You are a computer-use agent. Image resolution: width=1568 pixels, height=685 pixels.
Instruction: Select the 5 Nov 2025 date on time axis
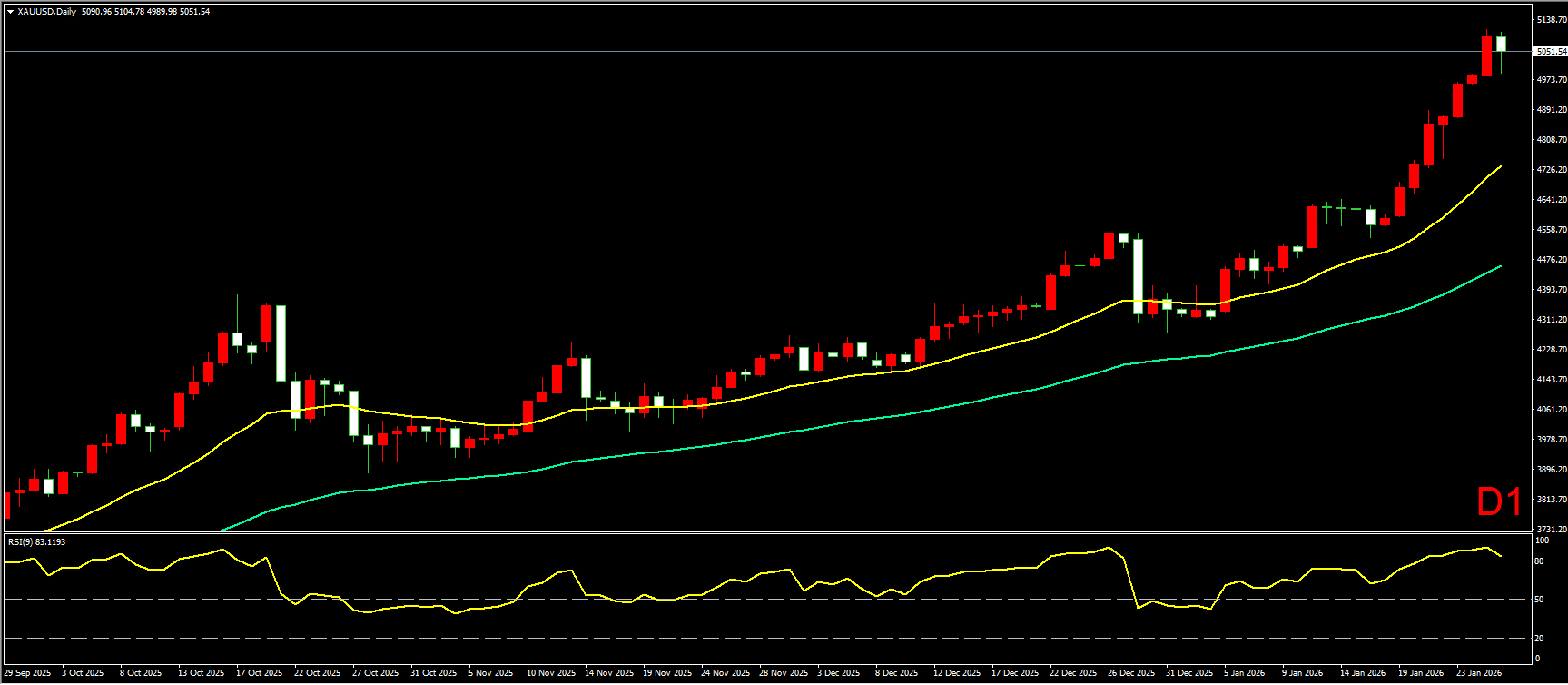tap(491, 673)
